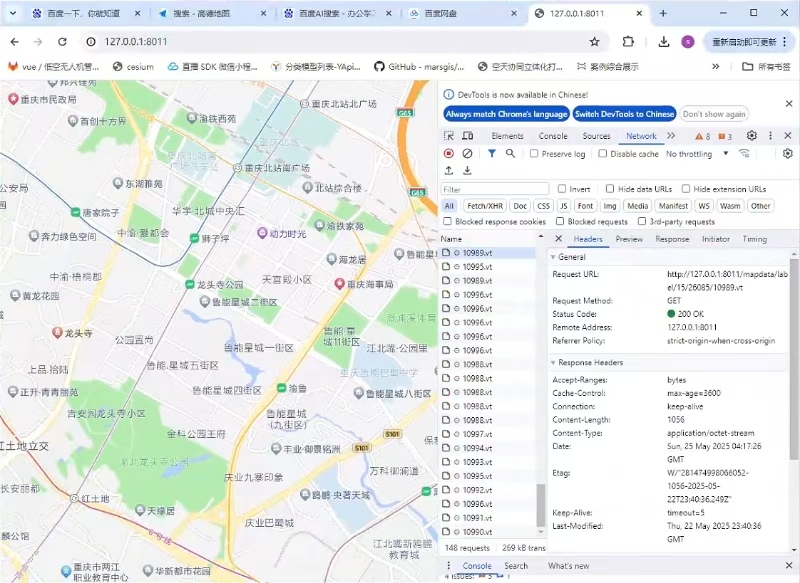Sort requests by Name column

click(488, 239)
